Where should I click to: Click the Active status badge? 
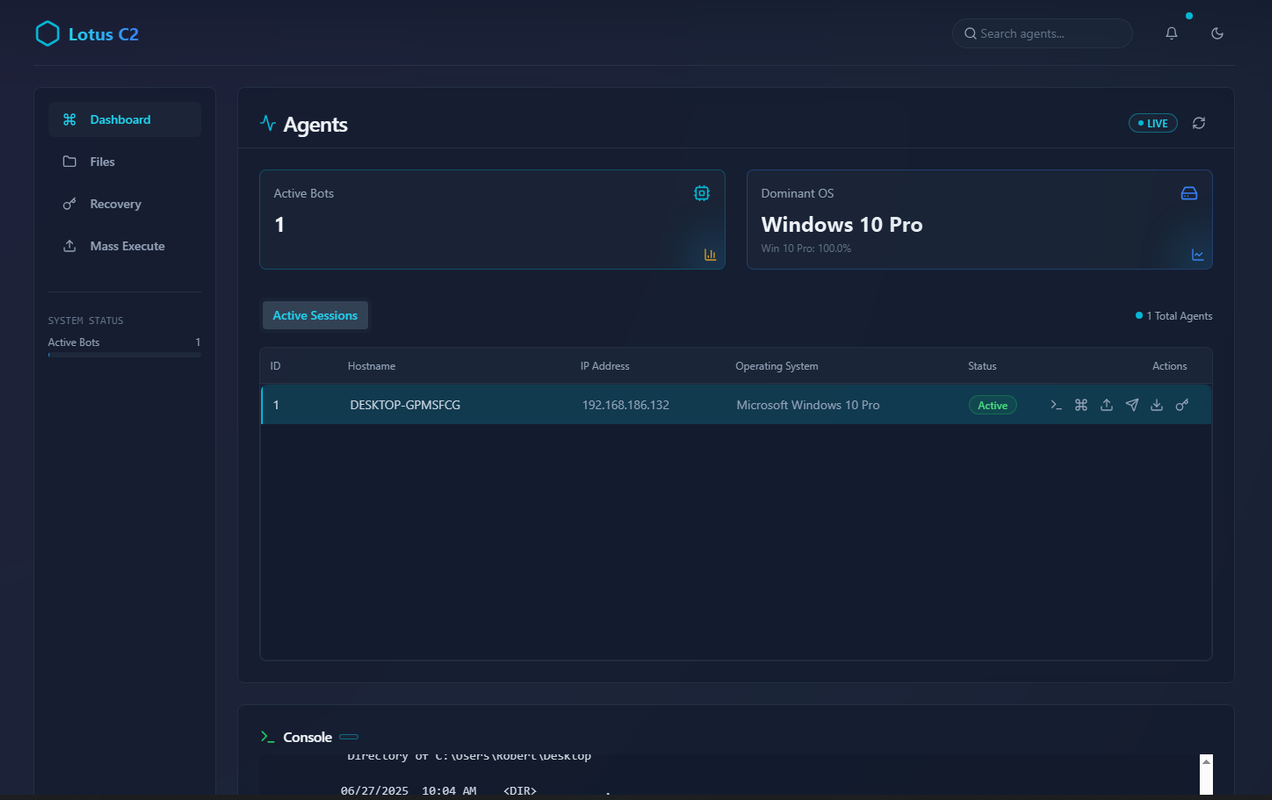(993, 405)
